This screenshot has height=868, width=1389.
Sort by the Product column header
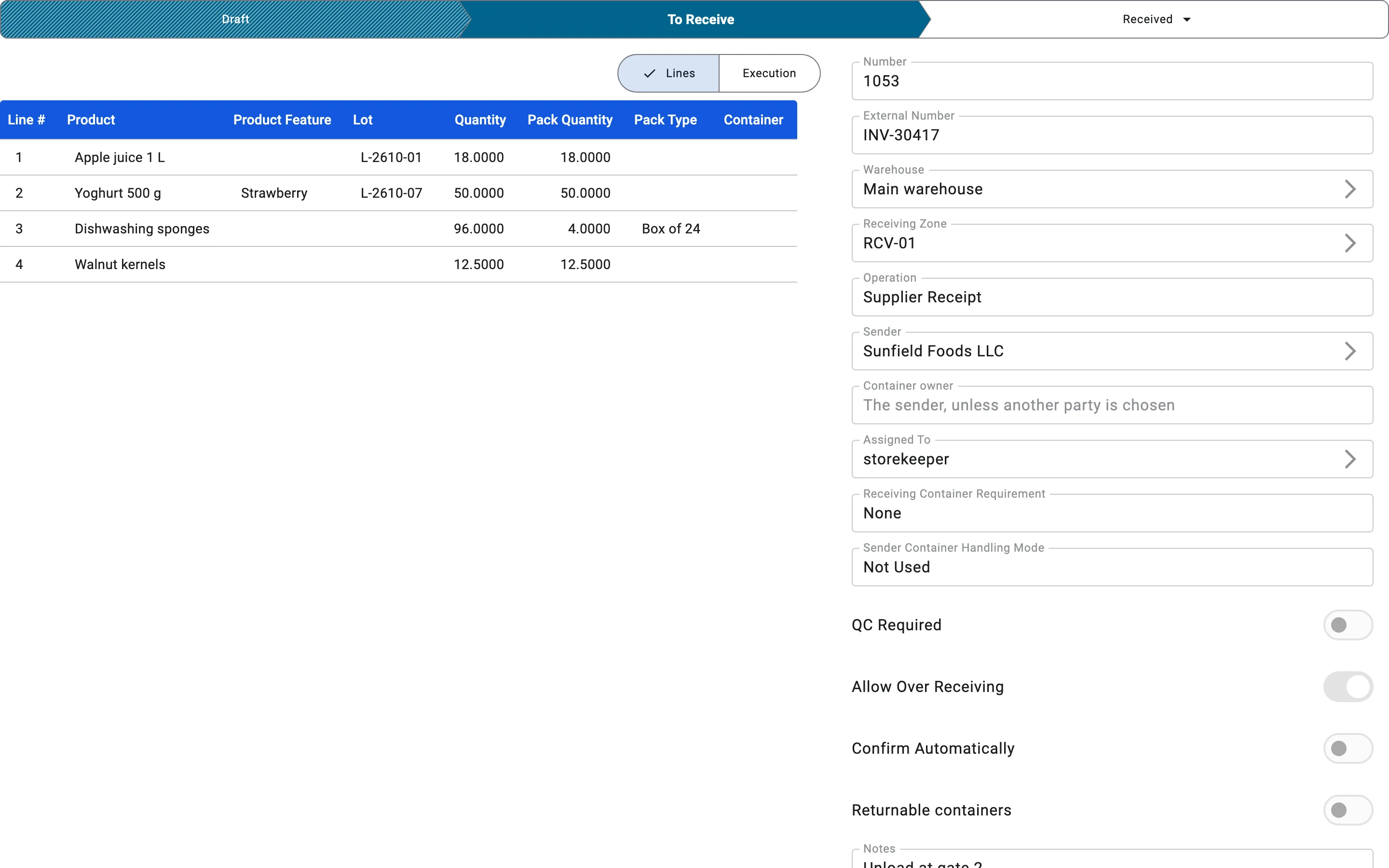coord(91,120)
